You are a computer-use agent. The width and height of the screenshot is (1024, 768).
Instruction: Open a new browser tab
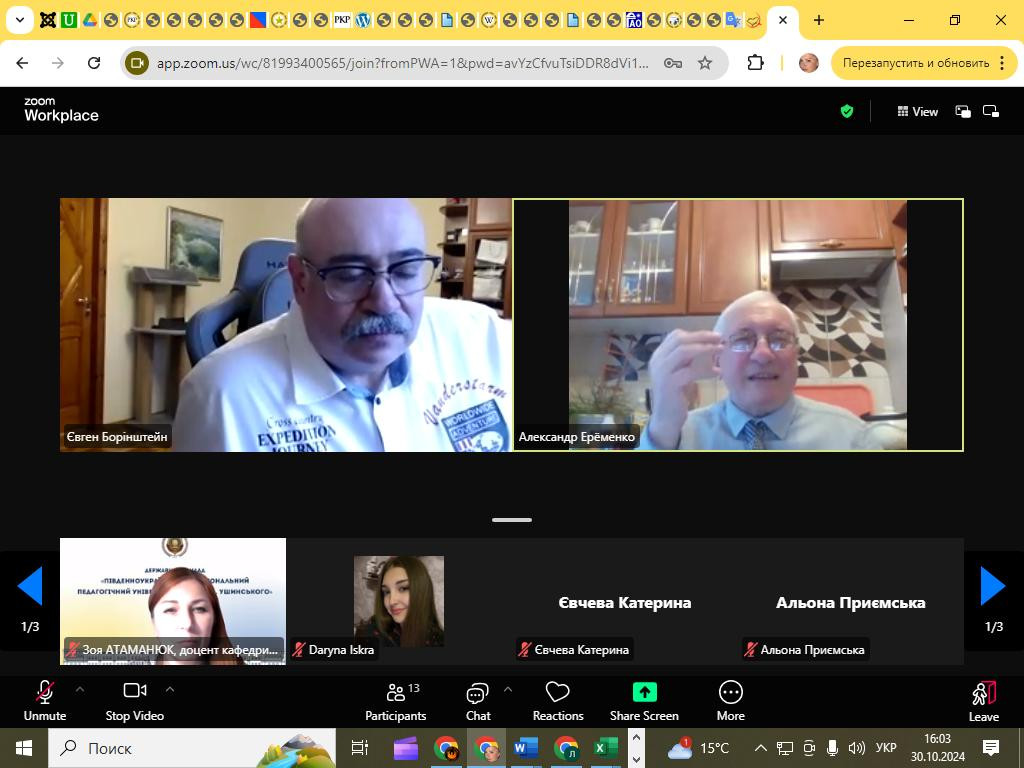point(819,20)
